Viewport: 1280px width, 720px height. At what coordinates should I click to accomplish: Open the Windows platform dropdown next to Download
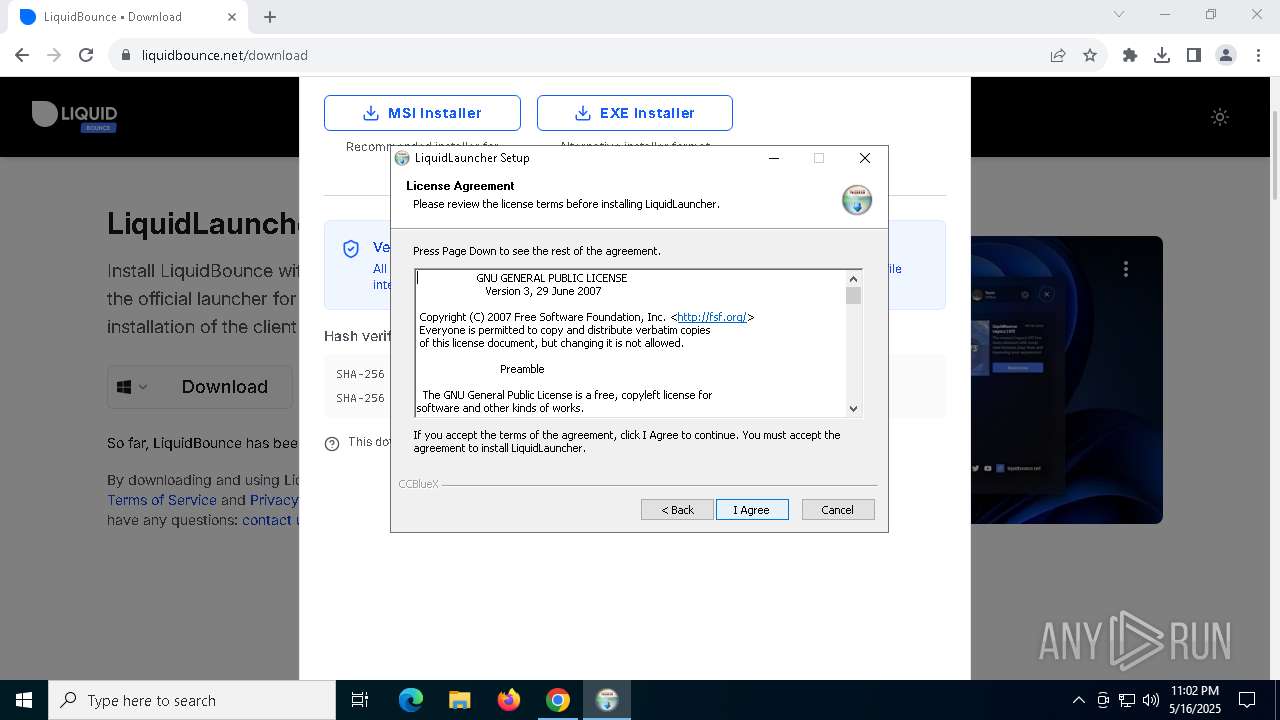[x=132, y=387]
